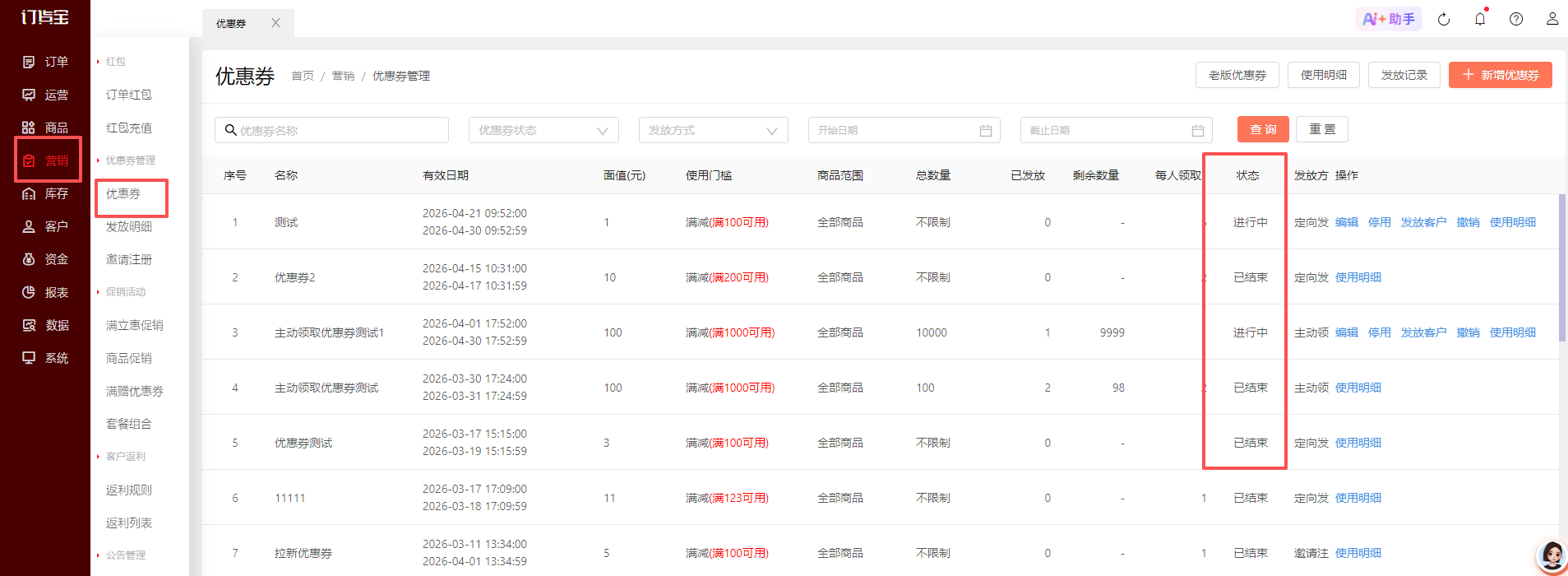
Task: Click 停用 link for 测试 coupon
Action: pyautogui.click(x=1380, y=222)
